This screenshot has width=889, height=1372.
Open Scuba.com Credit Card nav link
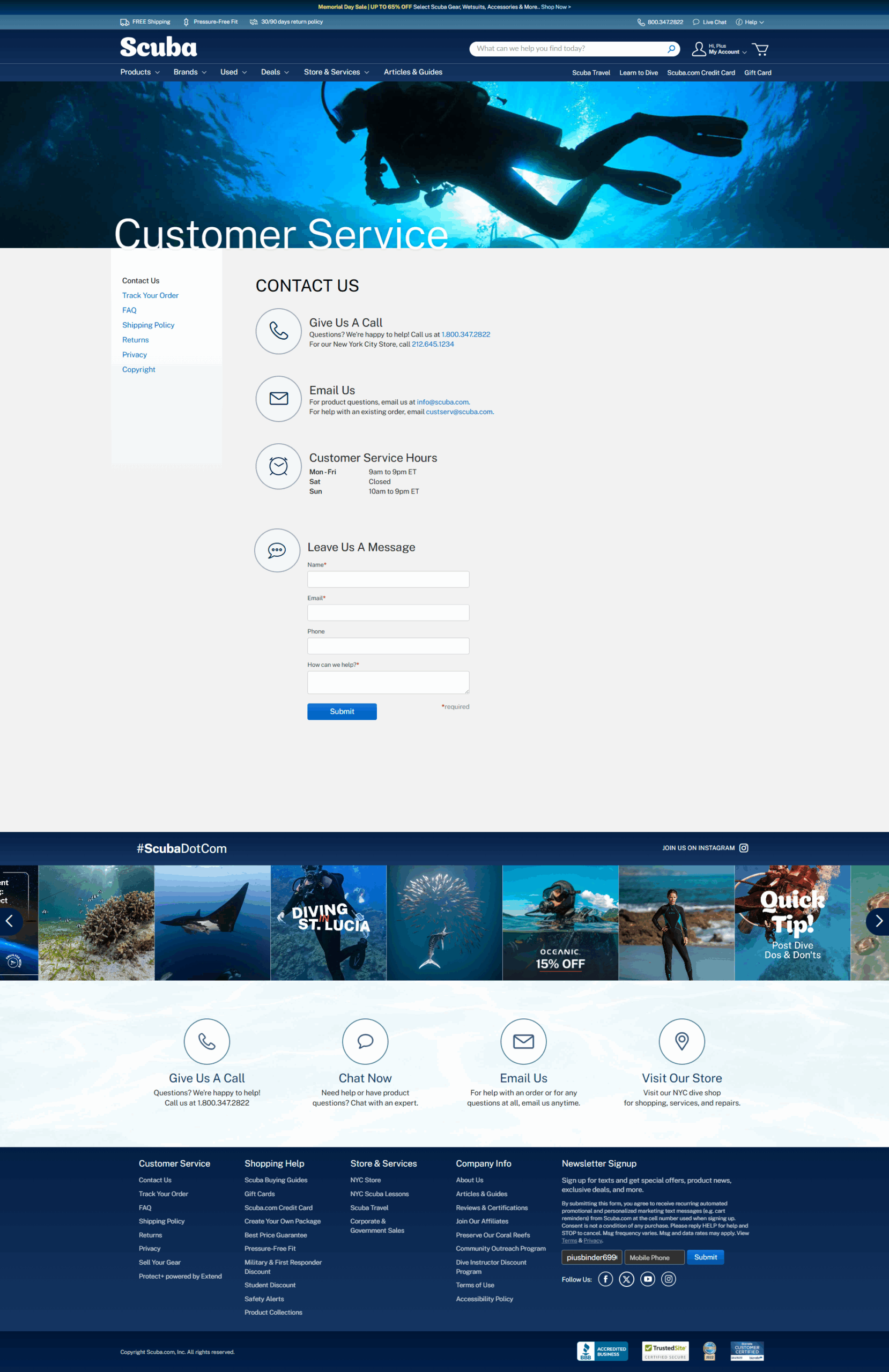click(701, 73)
